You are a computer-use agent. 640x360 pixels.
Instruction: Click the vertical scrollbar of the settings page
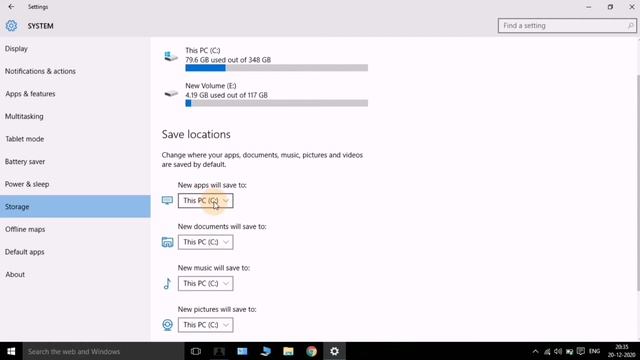coord(638,183)
